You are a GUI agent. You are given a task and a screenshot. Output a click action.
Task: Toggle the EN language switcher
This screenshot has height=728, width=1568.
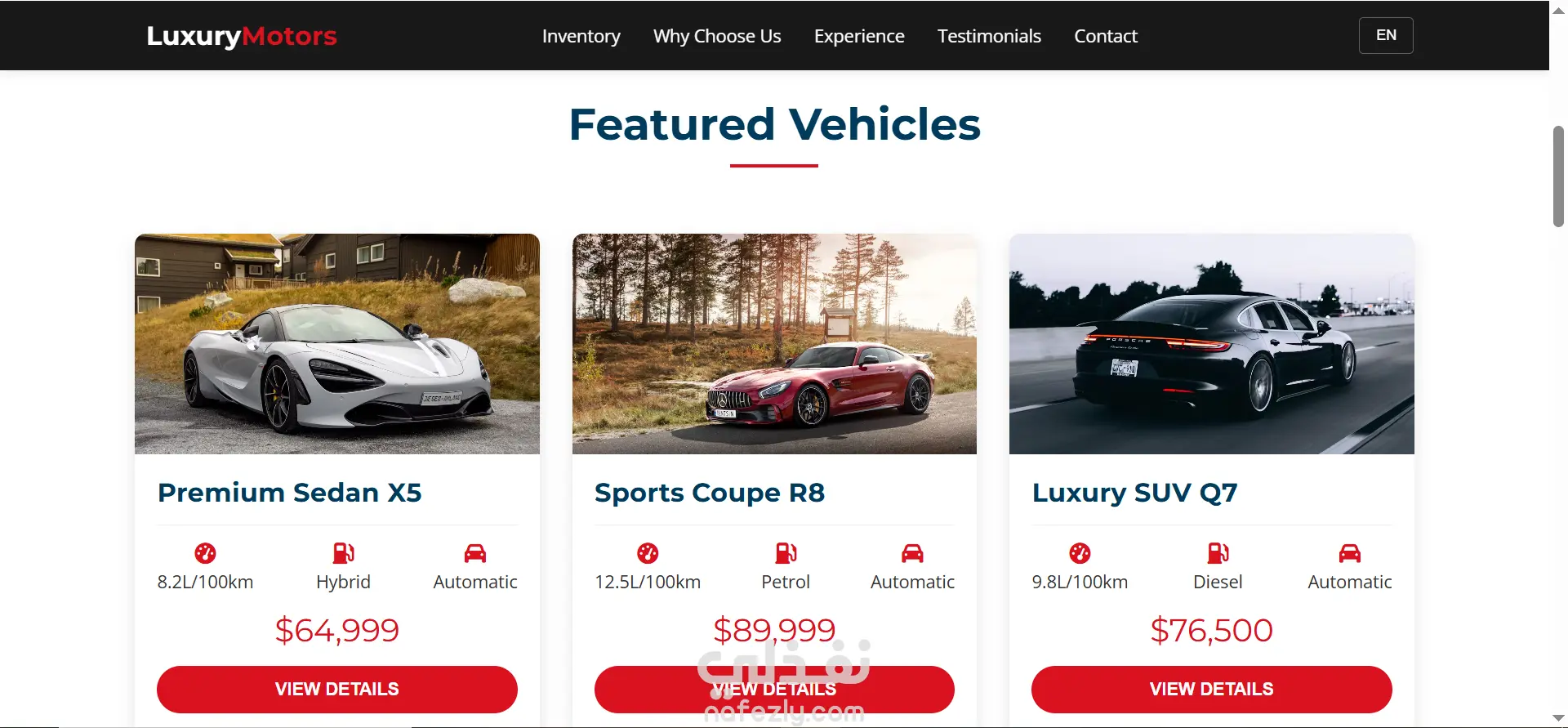[x=1386, y=35]
